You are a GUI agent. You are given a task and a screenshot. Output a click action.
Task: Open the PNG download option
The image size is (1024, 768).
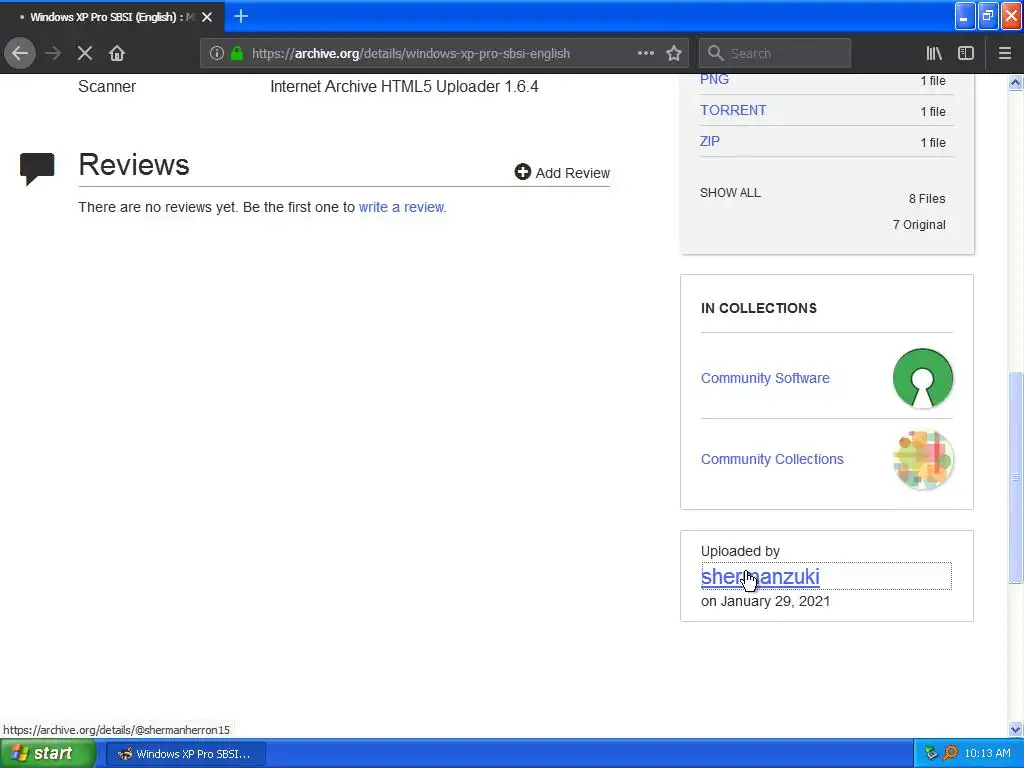coord(714,80)
